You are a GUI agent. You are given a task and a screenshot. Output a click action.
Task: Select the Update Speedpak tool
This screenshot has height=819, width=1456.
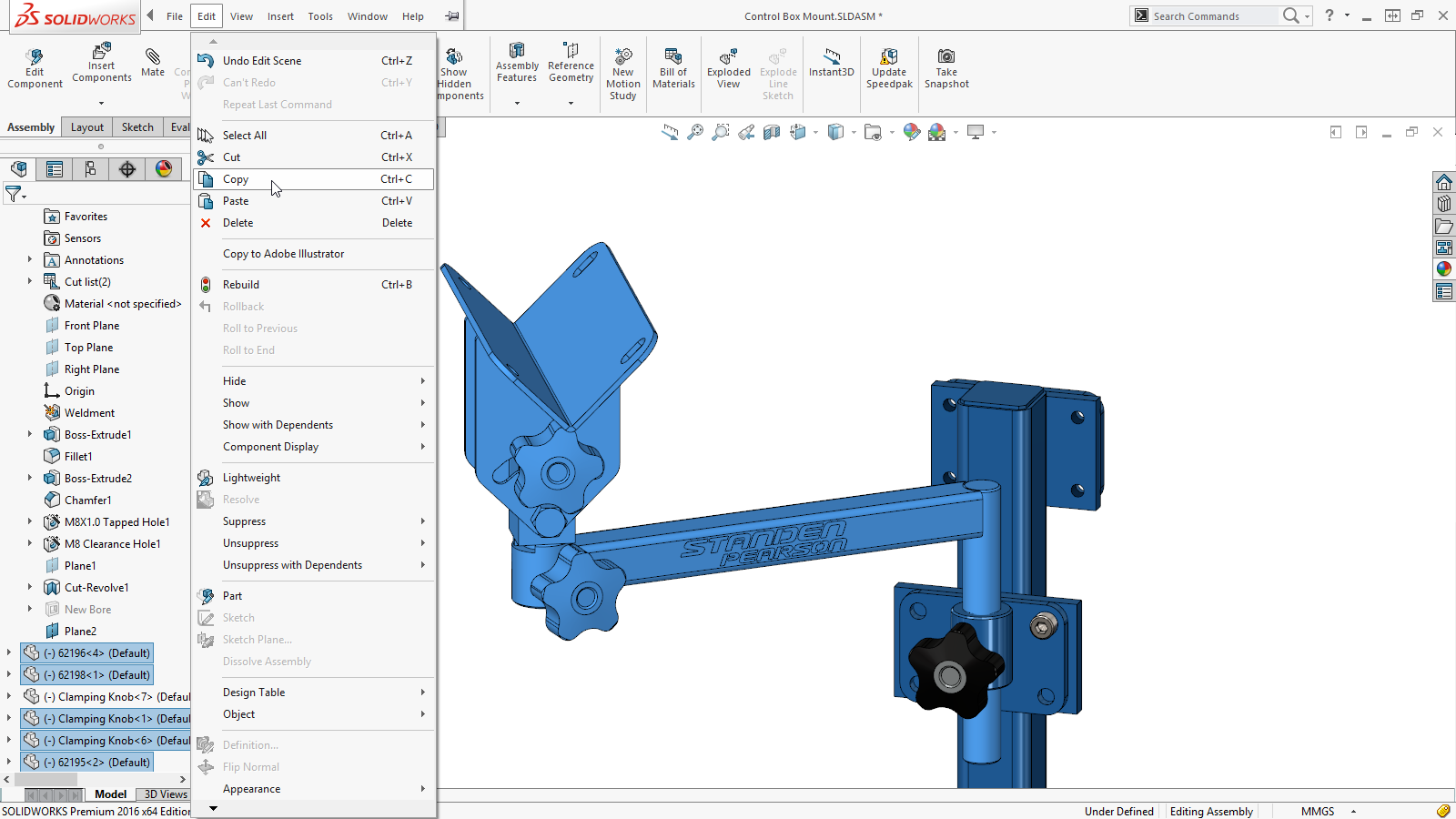[889, 58]
